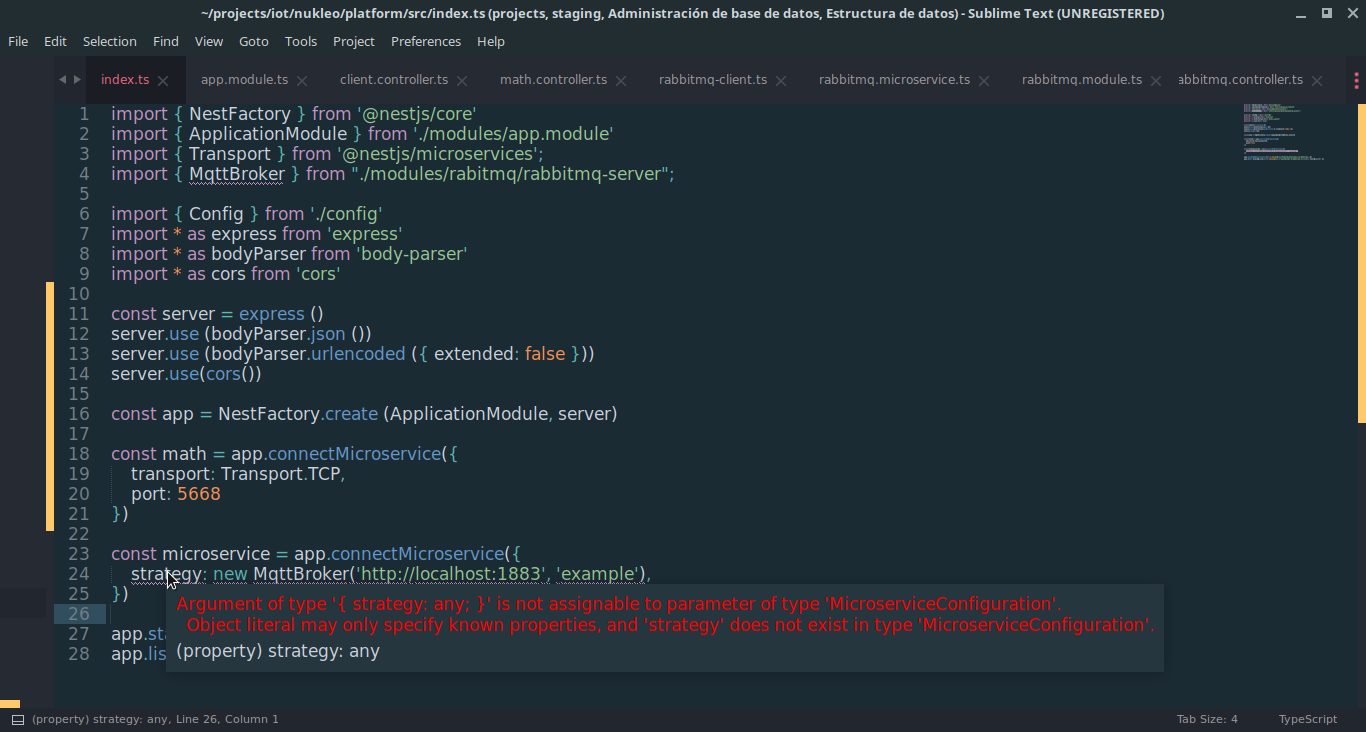Click the './config' import path

(346, 214)
